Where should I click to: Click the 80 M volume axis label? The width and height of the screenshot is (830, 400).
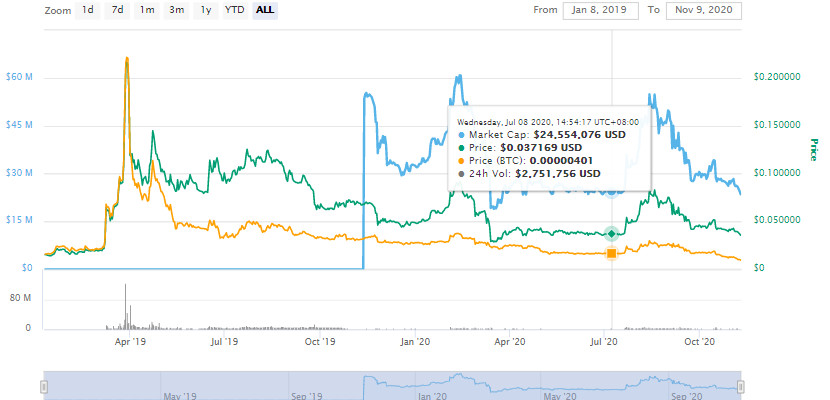point(22,298)
